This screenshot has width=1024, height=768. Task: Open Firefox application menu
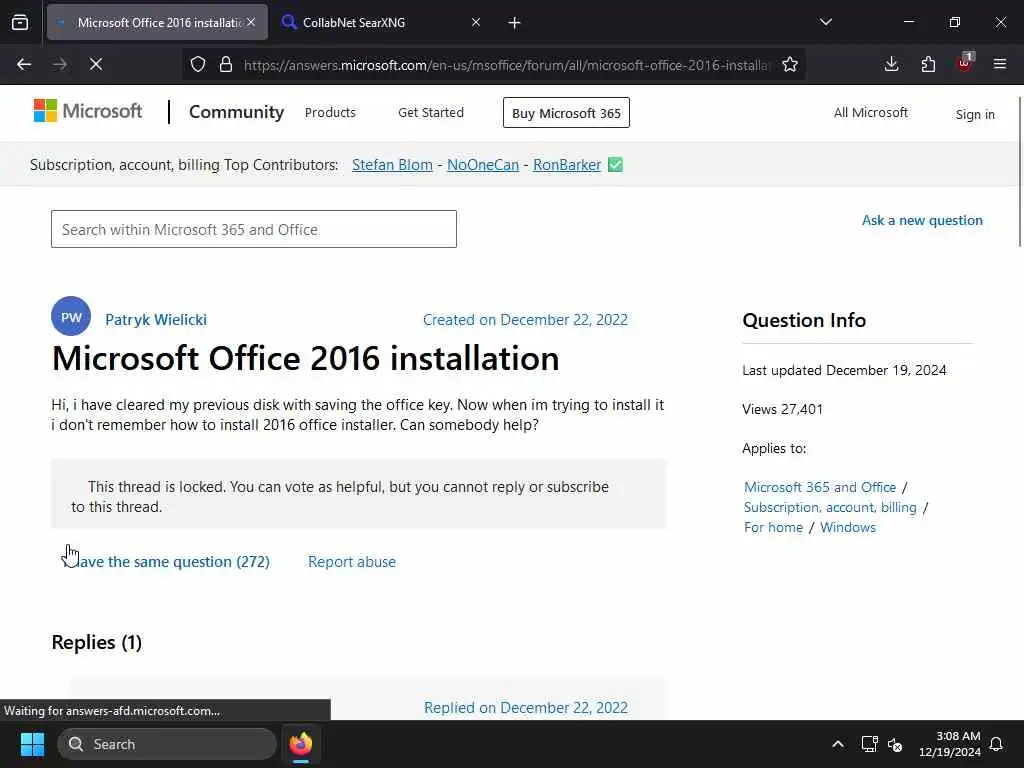(x=1000, y=64)
